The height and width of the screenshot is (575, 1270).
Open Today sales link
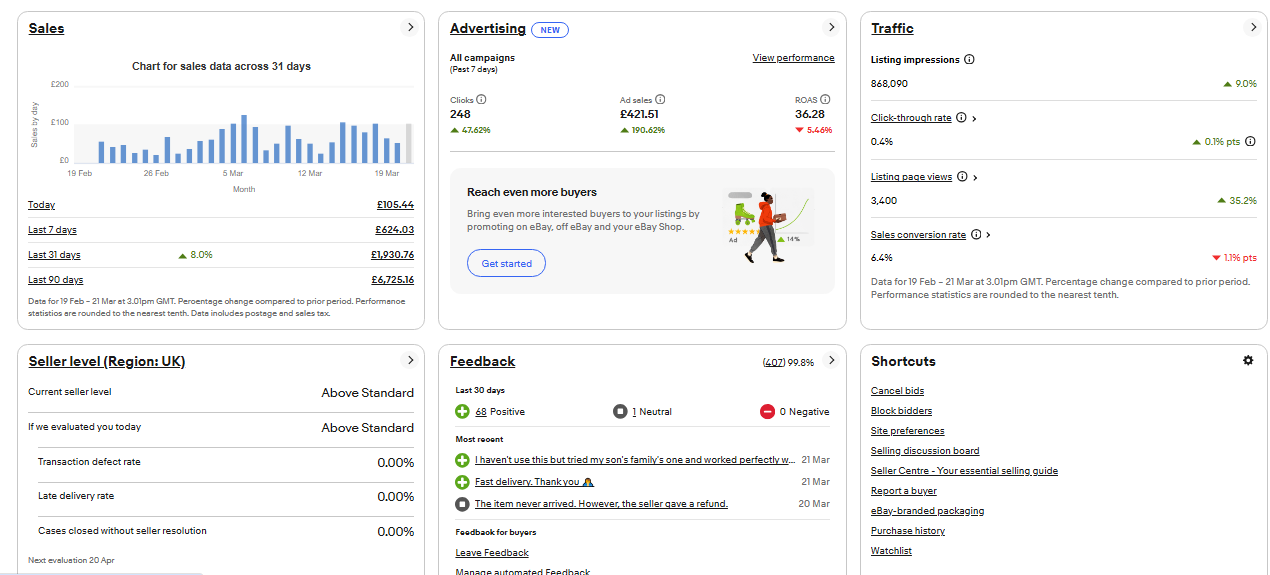tap(41, 205)
